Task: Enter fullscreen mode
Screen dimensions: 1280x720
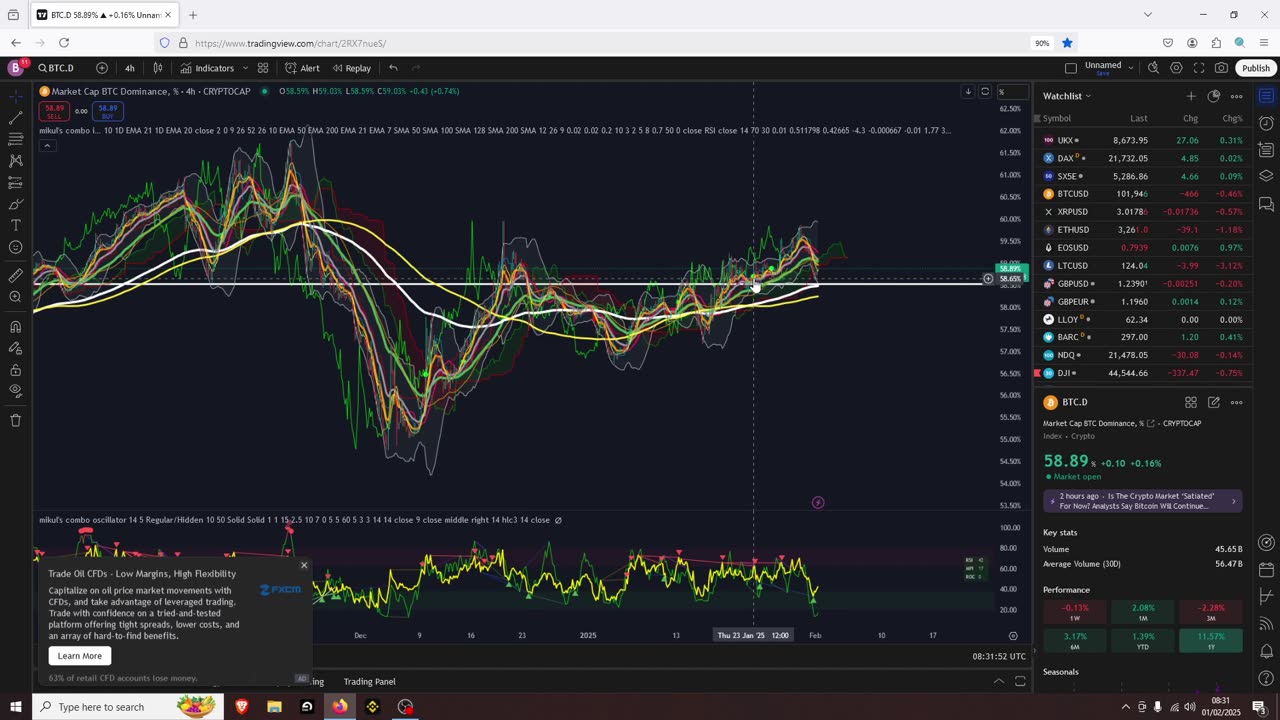Action: 1199,68
